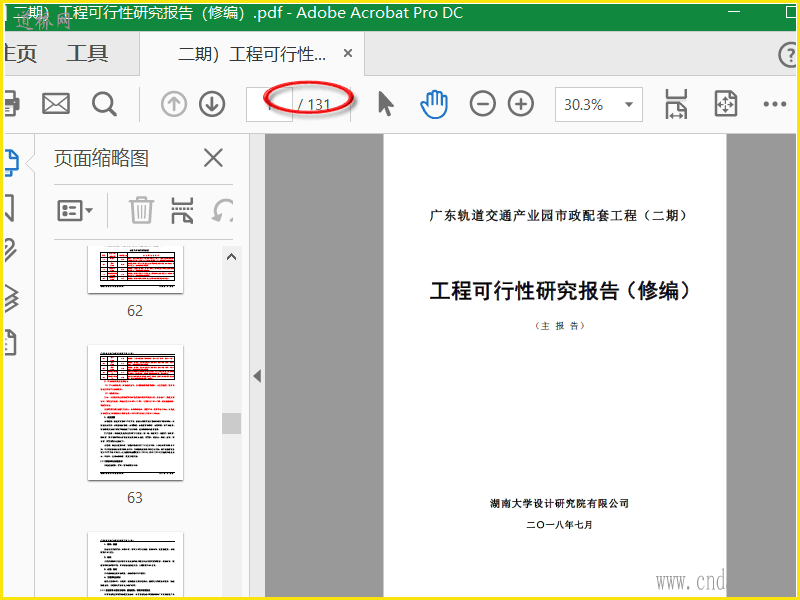Screen dimensions: 800x600
Task: Open layers sidebar icon
Action: click(x=11, y=298)
